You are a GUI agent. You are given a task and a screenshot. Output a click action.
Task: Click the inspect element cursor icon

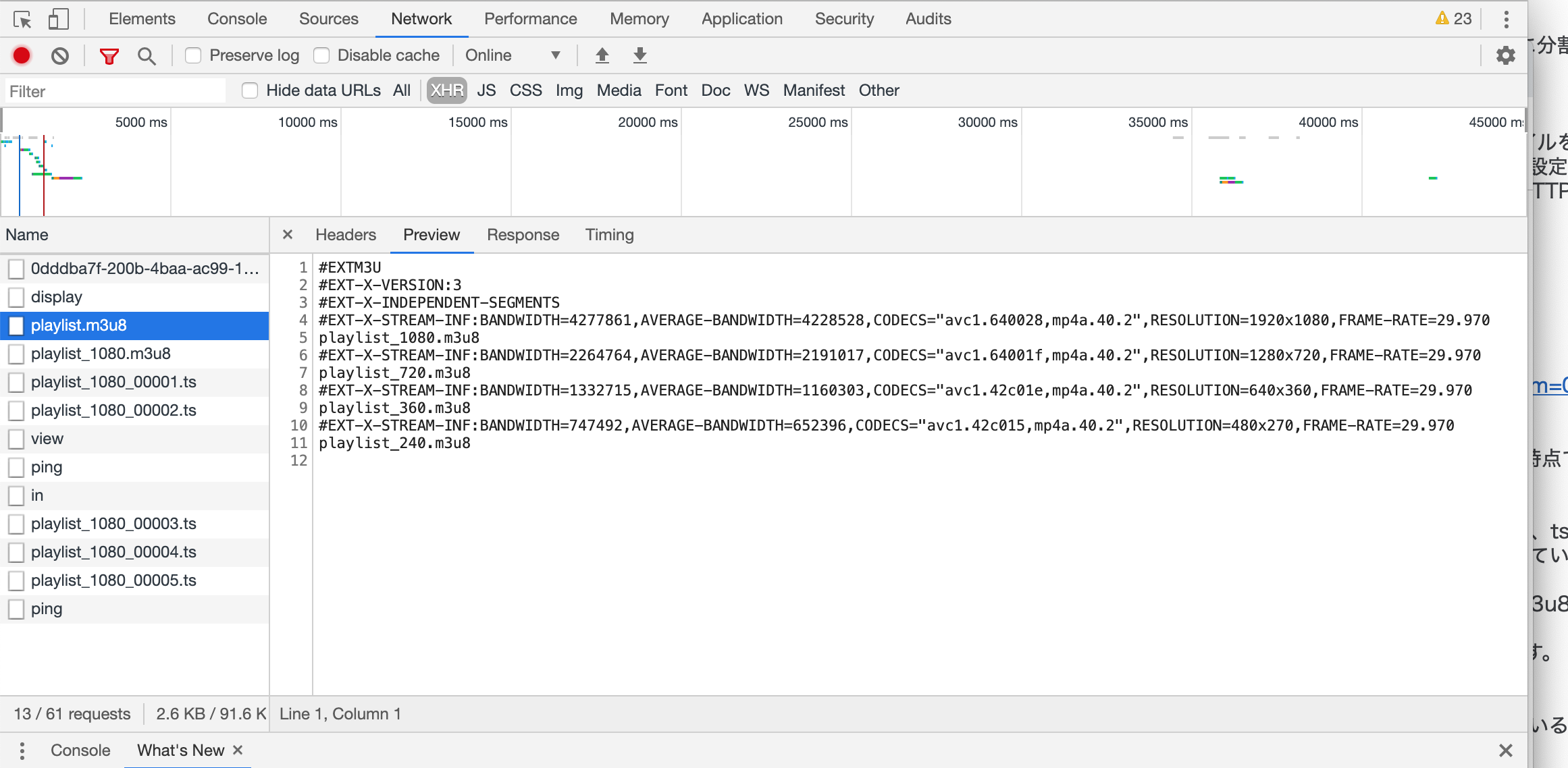tap(22, 20)
